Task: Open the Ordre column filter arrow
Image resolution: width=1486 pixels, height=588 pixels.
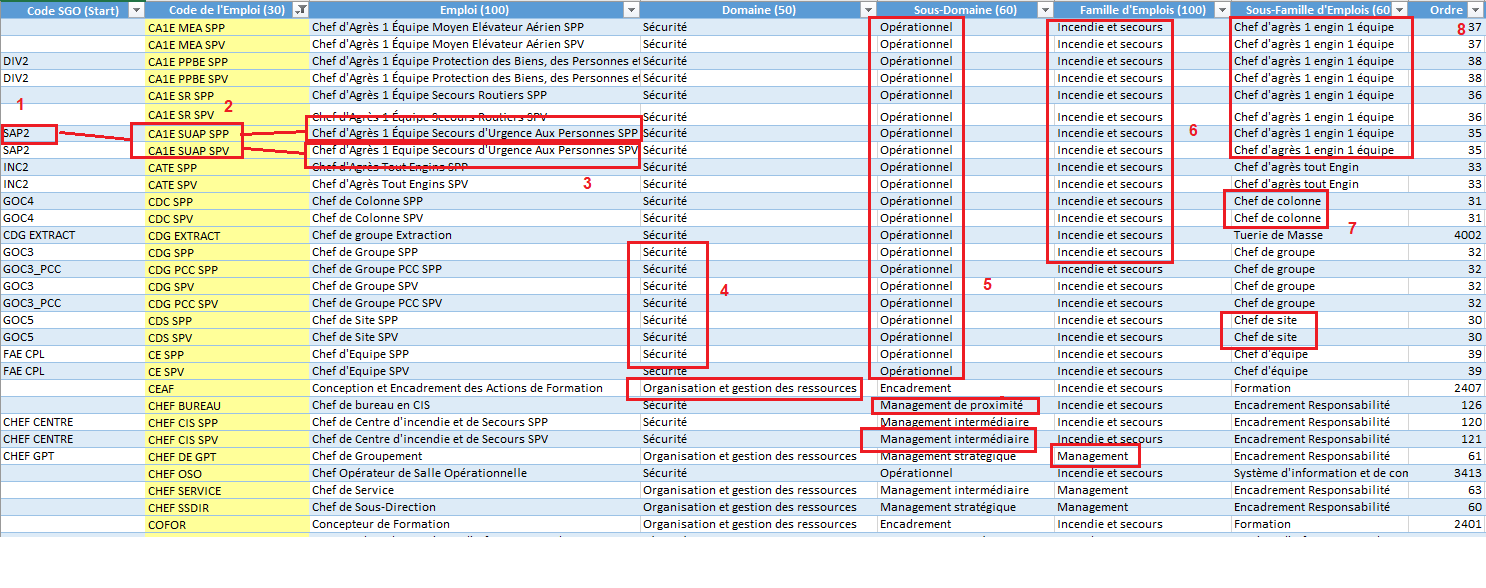Action: pos(1475,10)
